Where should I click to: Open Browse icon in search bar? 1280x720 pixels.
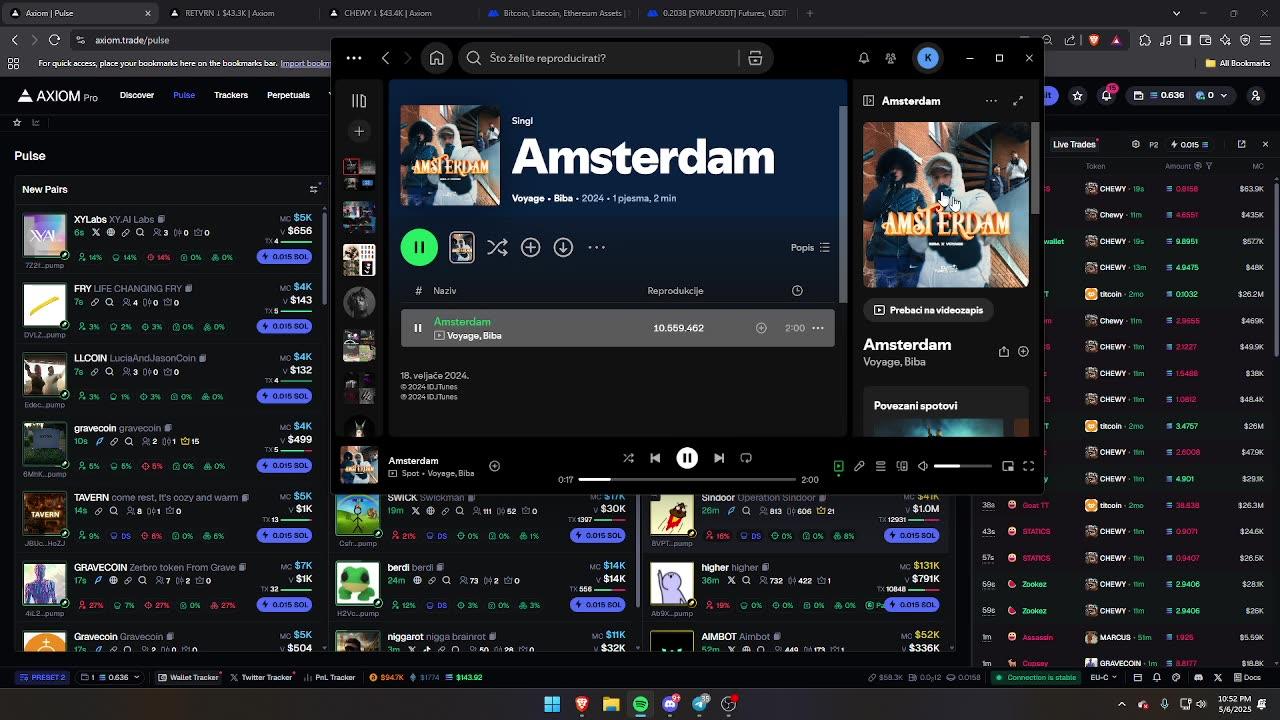pos(755,58)
